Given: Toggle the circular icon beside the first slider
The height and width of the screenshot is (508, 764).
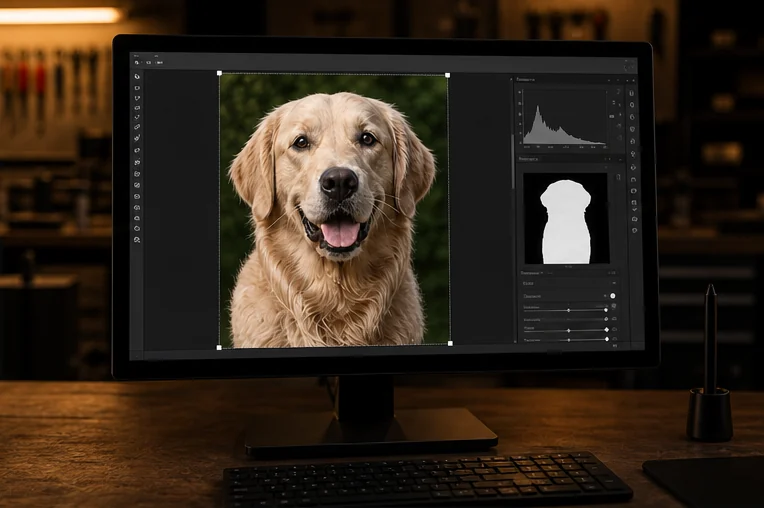Looking at the screenshot, I should coord(613,306).
